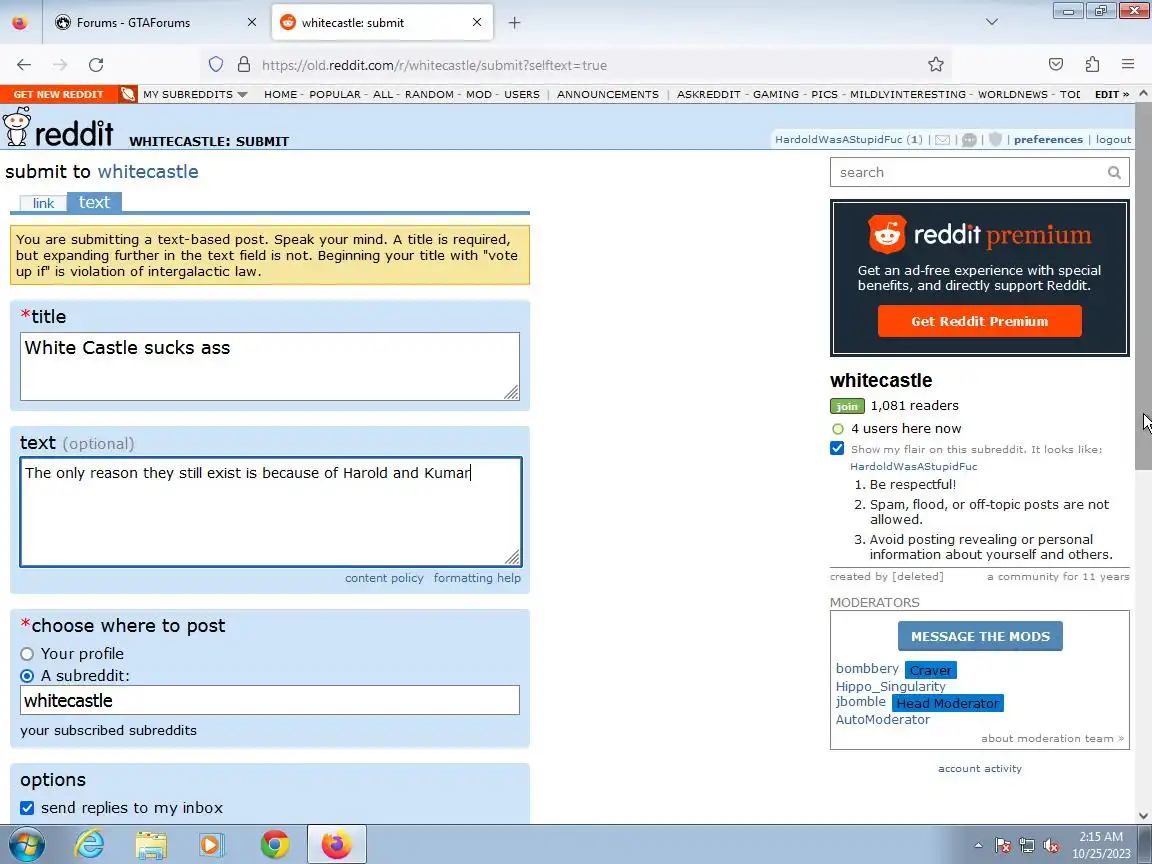The height and width of the screenshot is (864, 1152).
Task: Open the mail envelope inbox icon
Action: [943, 140]
